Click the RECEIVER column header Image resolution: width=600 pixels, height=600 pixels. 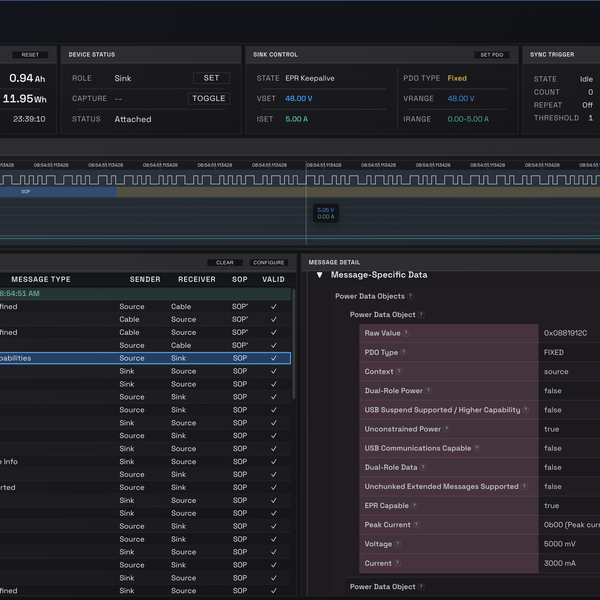(197, 279)
